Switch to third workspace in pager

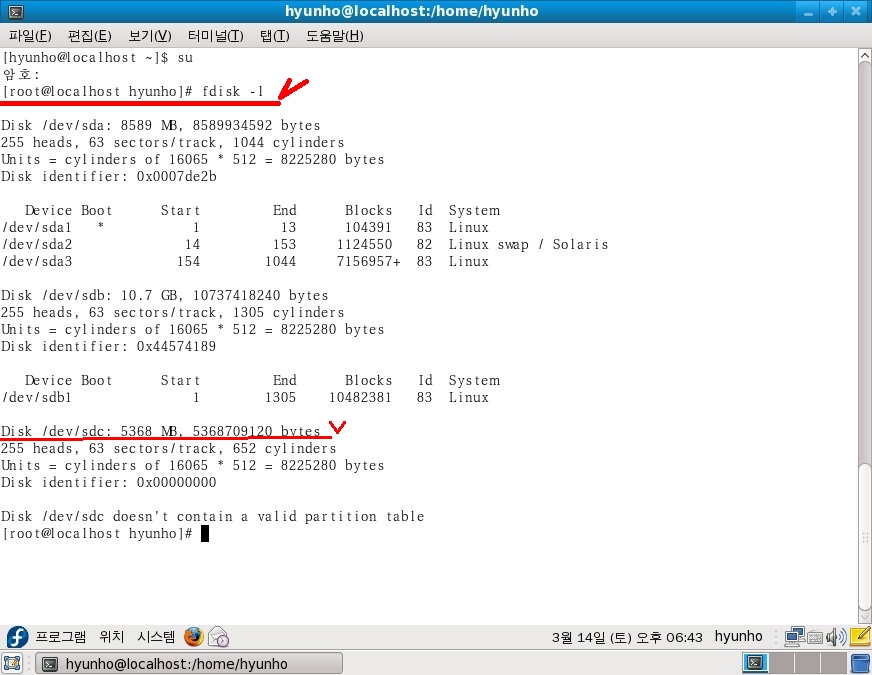(807, 663)
